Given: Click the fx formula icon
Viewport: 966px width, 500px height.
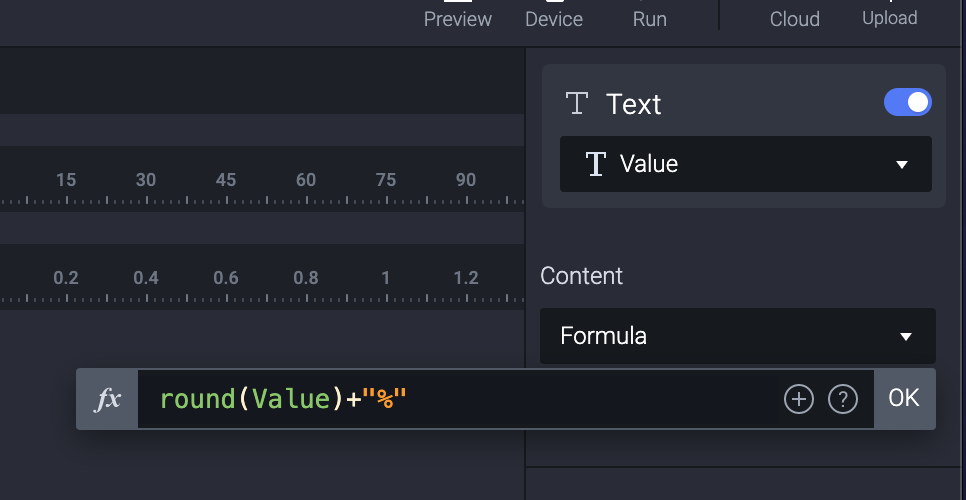Looking at the screenshot, I should tap(107, 399).
